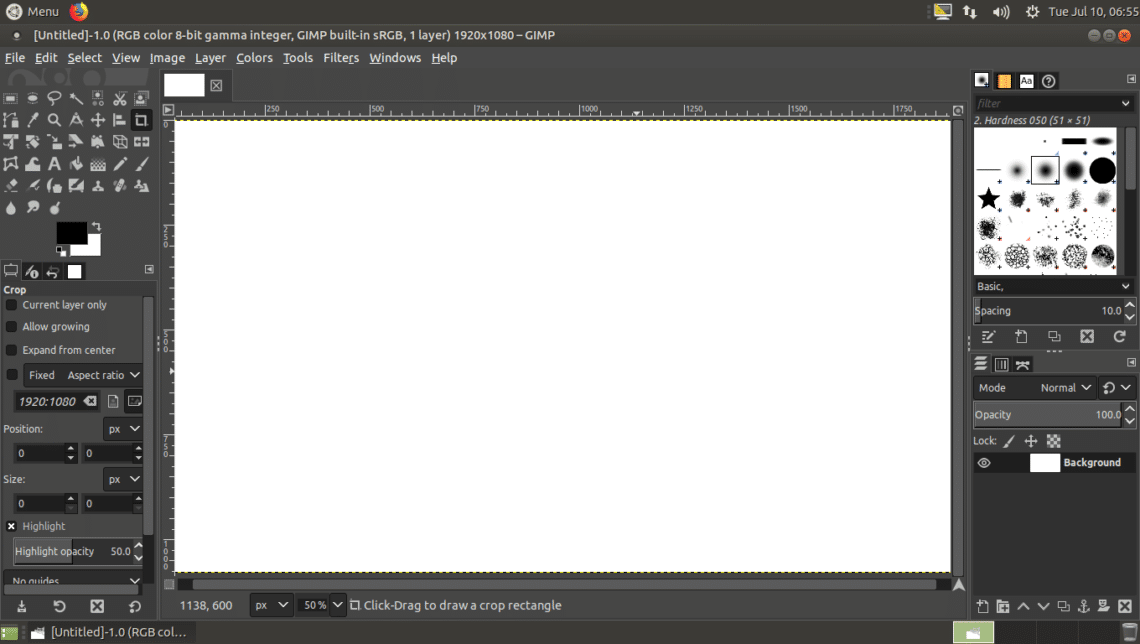Select the Ellipse Select tool
Image resolution: width=1140 pixels, height=644 pixels.
pos(33,98)
